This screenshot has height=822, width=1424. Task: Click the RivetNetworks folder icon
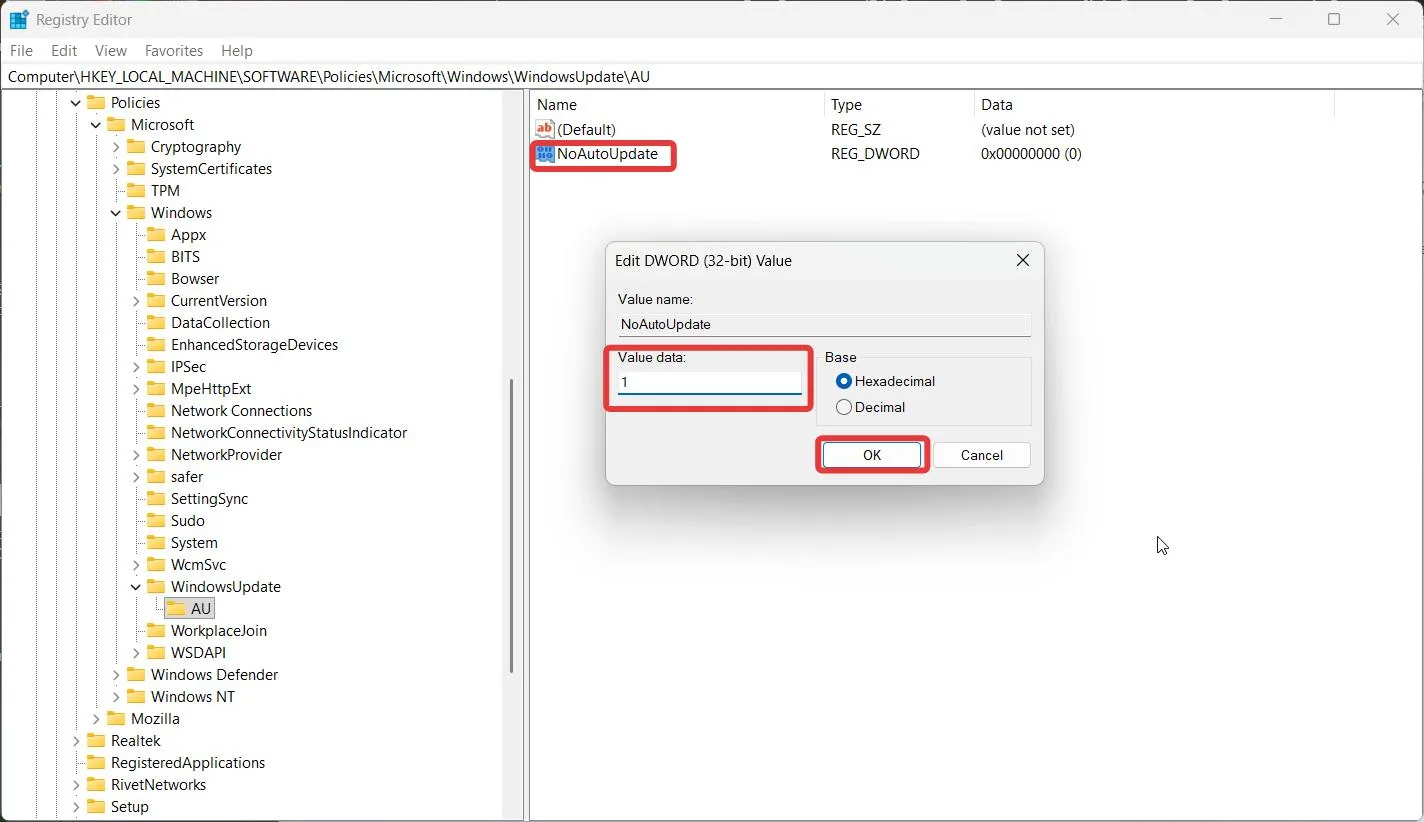(96, 784)
